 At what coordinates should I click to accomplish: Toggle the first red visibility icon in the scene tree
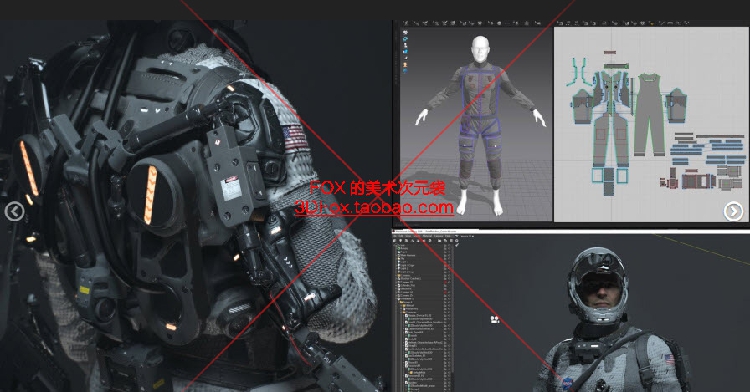445,282
